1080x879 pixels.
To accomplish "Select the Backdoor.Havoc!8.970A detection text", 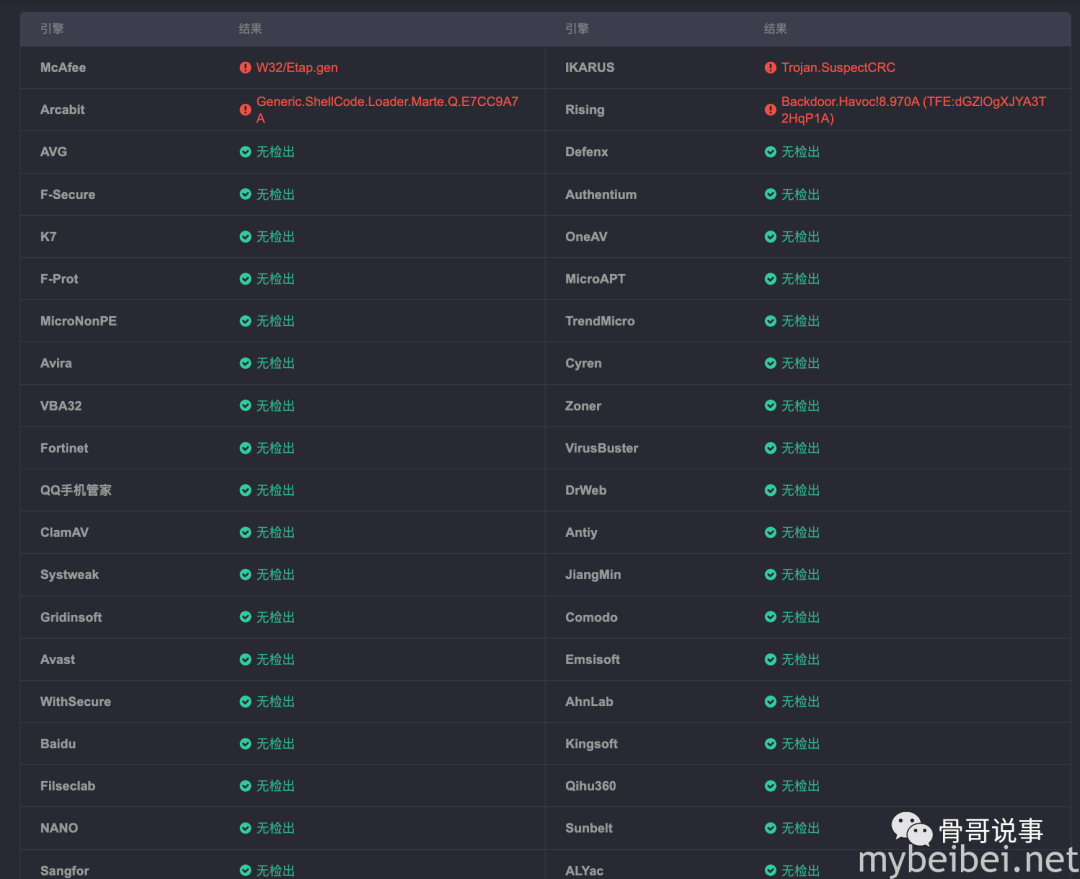I will tap(913, 110).
